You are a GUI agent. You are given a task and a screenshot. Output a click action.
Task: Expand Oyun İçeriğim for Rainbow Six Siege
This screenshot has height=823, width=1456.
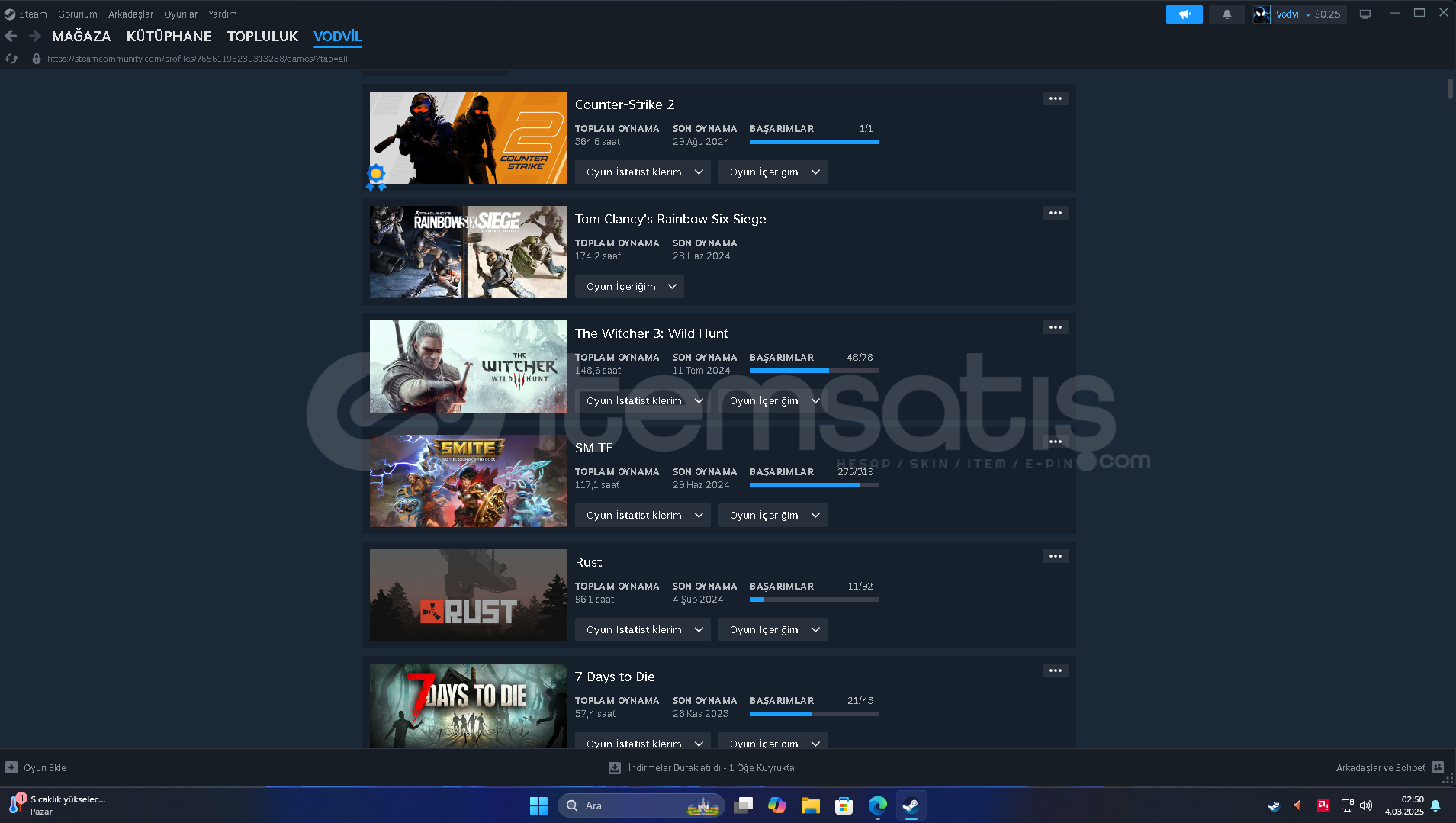(629, 287)
